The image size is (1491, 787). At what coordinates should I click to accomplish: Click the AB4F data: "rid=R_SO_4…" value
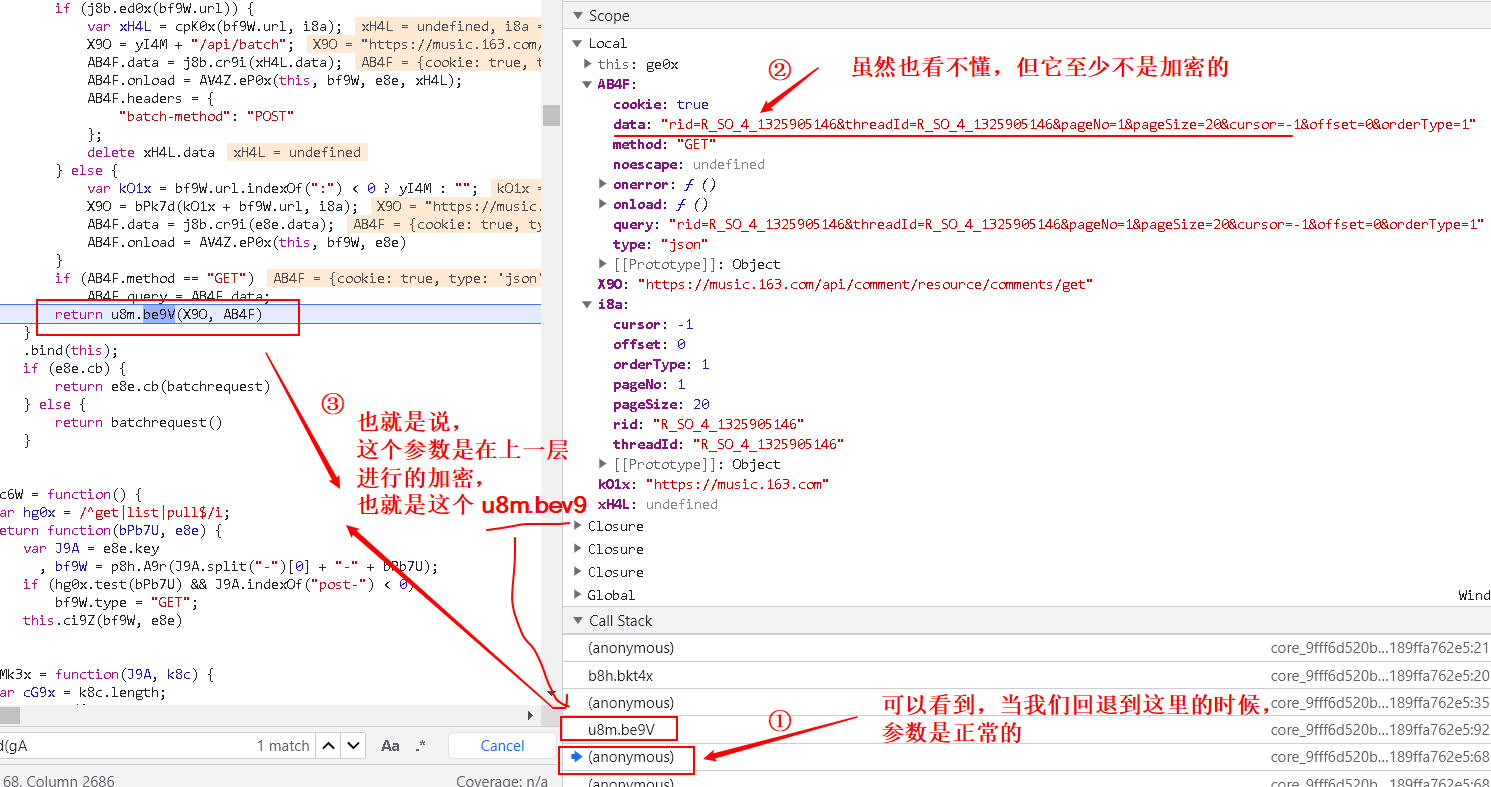[1069, 124]
